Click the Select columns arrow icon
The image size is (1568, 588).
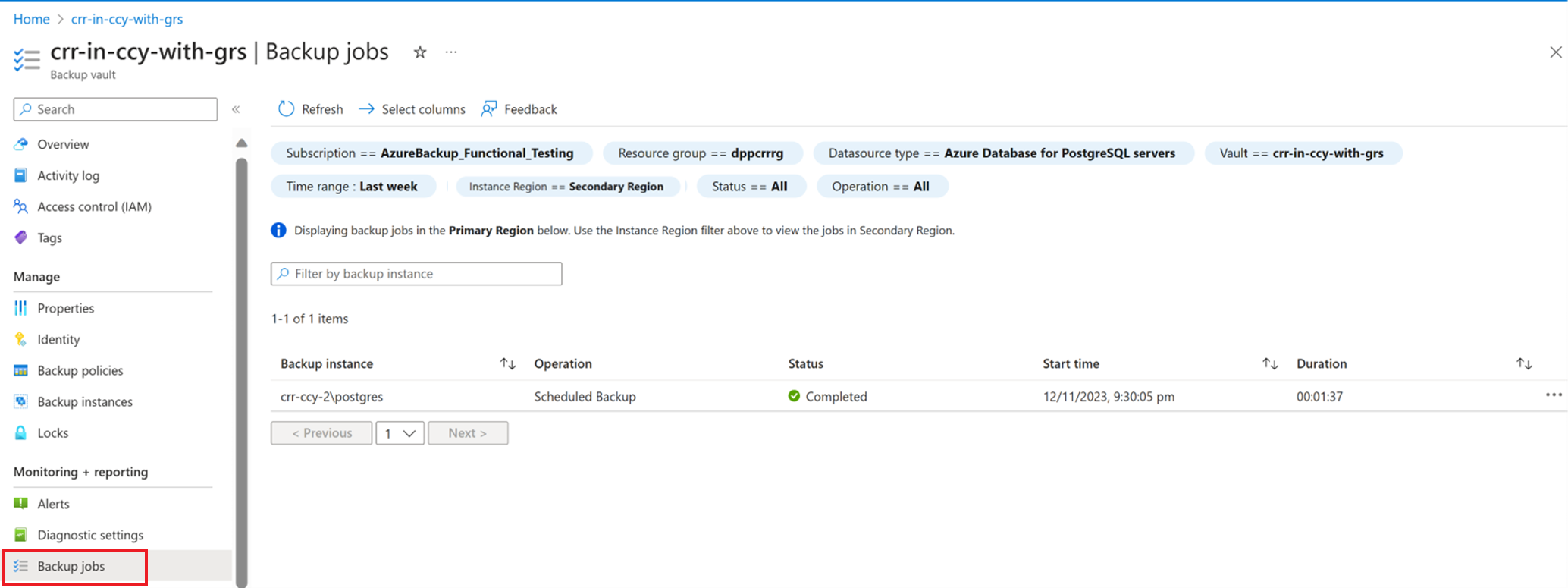tap(366, 109)
